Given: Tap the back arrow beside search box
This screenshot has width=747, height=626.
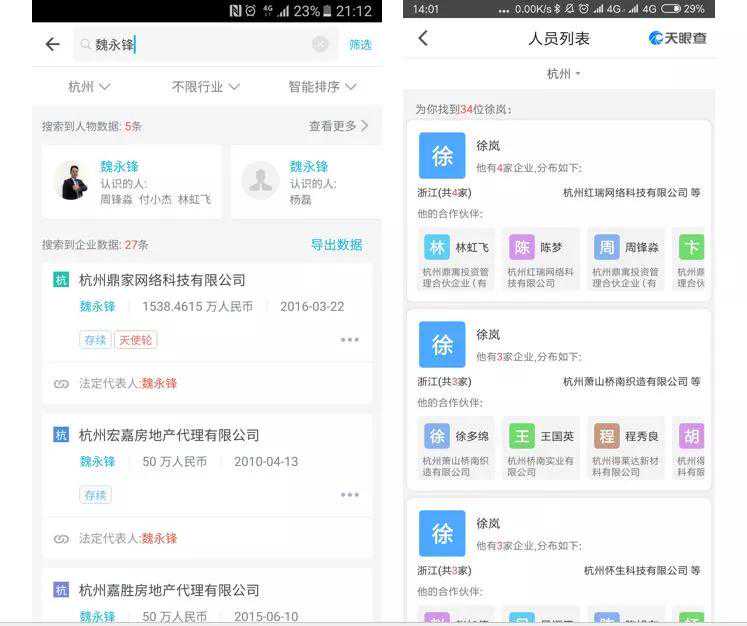Looking at the screenshot, I should pyautogui.click(x=52, y=44).
